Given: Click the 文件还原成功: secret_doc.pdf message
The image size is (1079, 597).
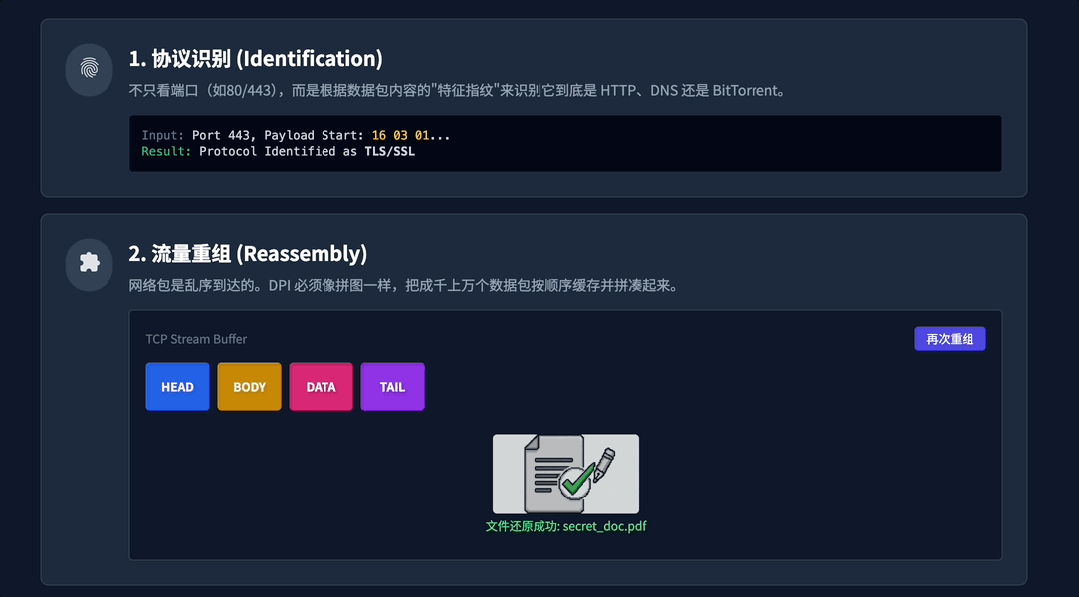Looking at the screenshot, I should click(x=566, y=526).
